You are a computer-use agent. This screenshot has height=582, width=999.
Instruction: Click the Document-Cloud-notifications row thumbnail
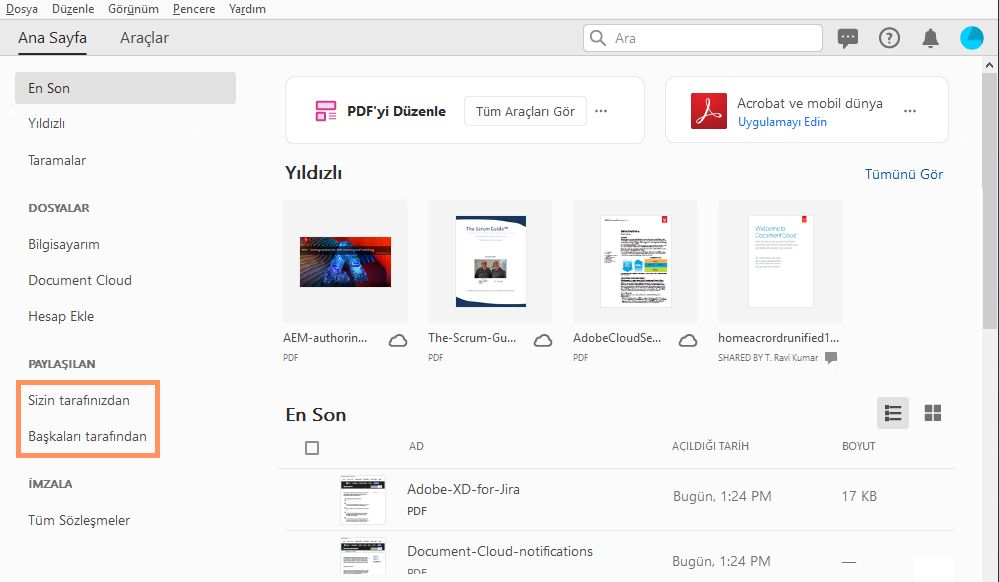click(x=363, y=556)
